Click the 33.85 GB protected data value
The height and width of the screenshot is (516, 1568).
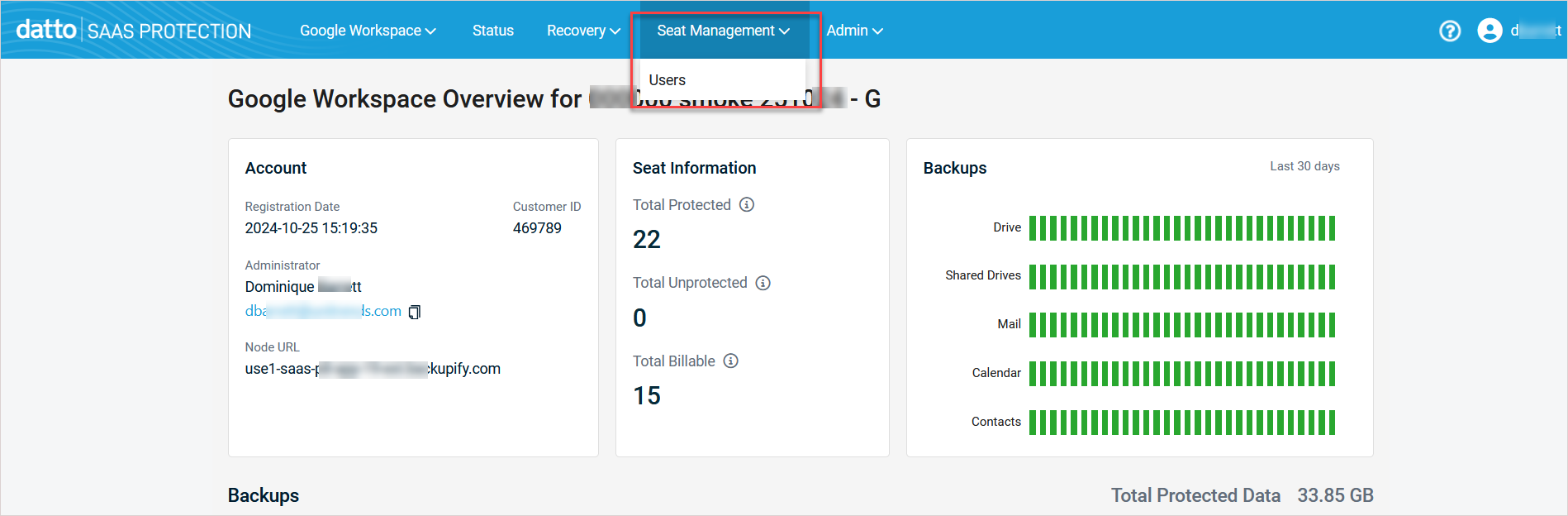[x=1335, y=495]
